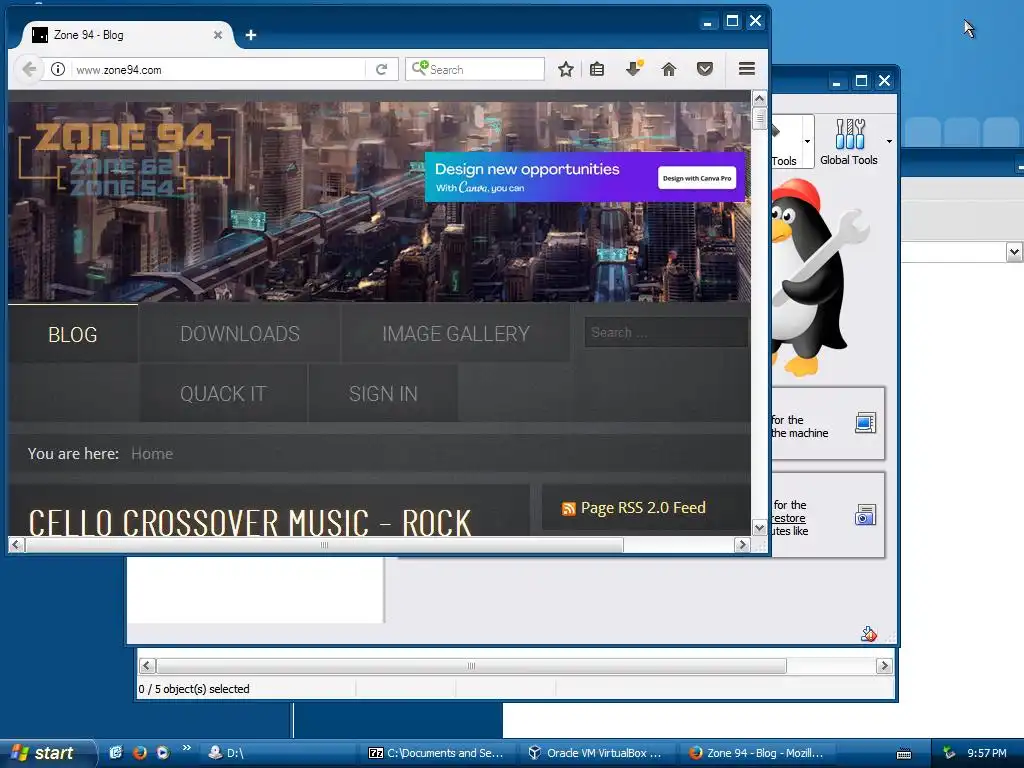Click the Canva Design new opportunities banner
The width and height of the screenshot is (1024, 768).
tap(584, 177)
